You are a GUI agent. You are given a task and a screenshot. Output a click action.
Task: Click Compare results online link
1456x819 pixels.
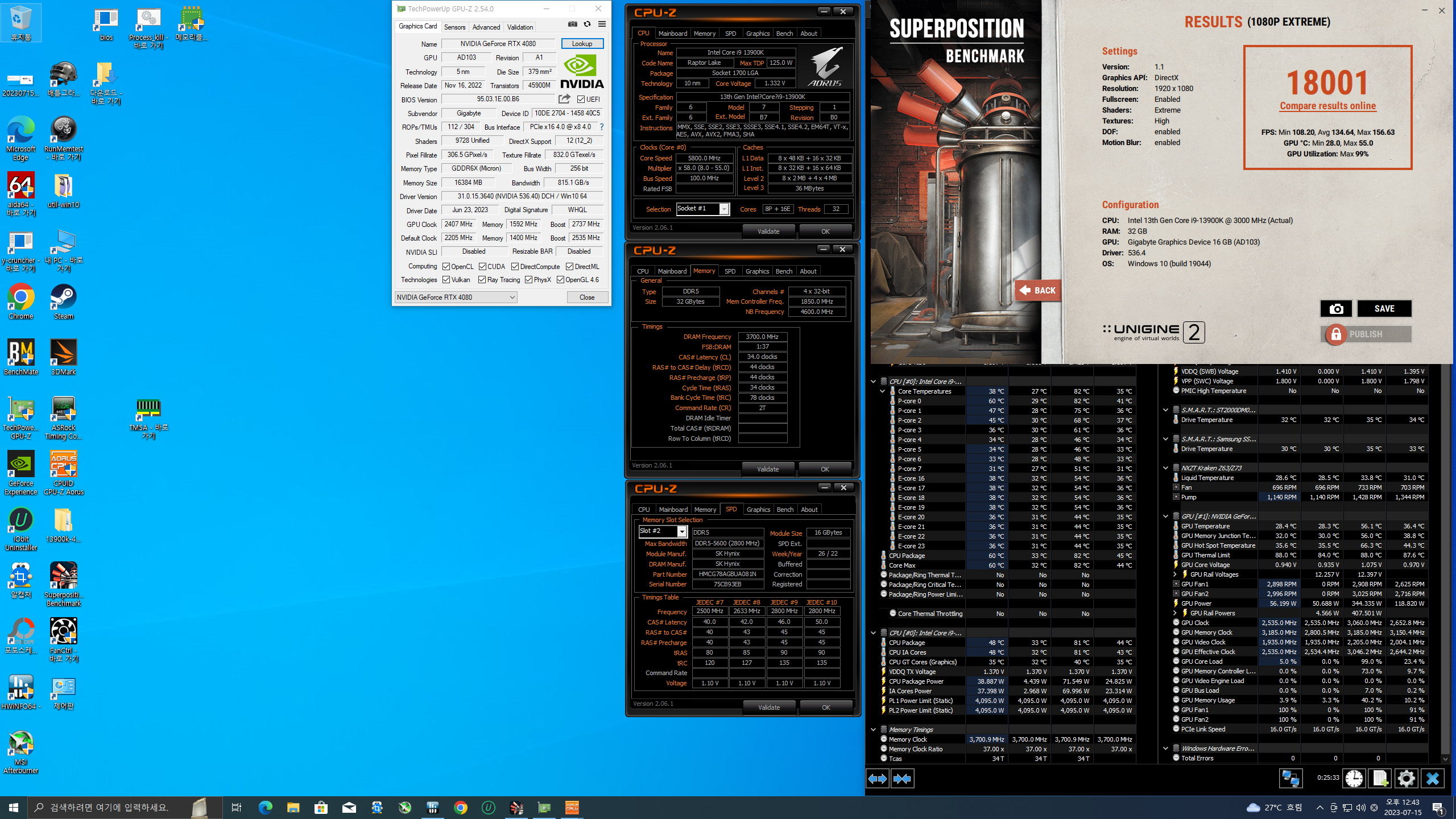[x=1327, y=106]
